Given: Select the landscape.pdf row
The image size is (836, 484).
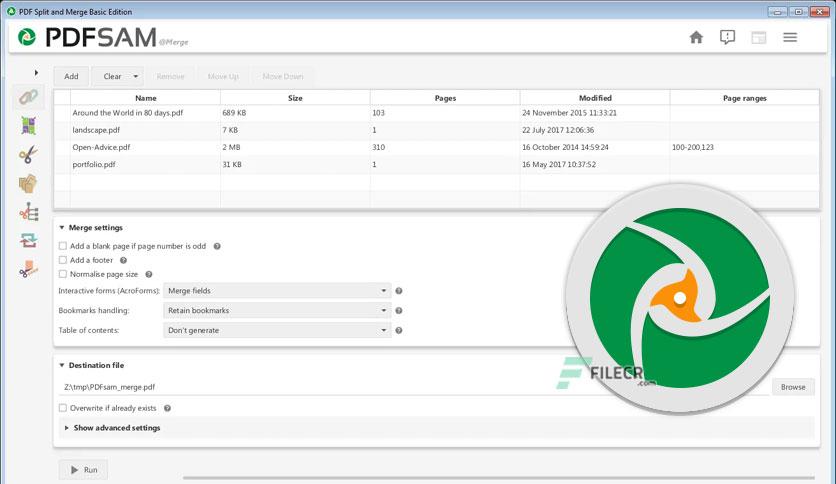Looking at the screenshot, I should pyautogui.click(x=437, y=130).
